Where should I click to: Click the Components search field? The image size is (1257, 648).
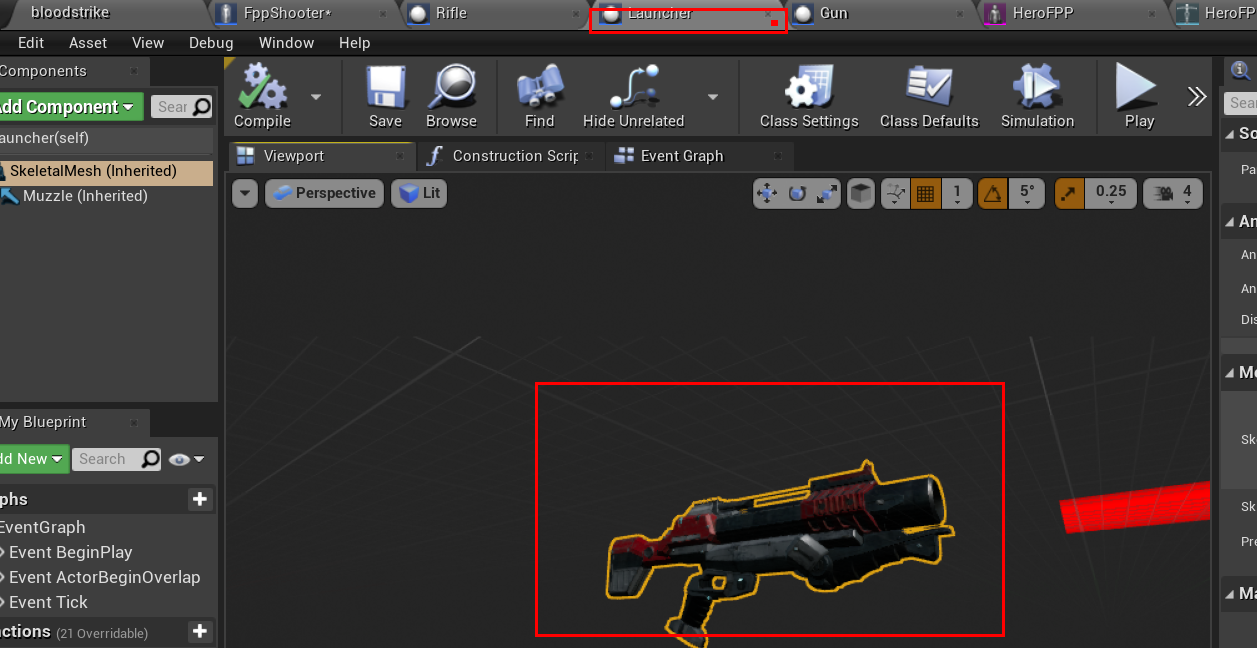click(x=182, y=107)
